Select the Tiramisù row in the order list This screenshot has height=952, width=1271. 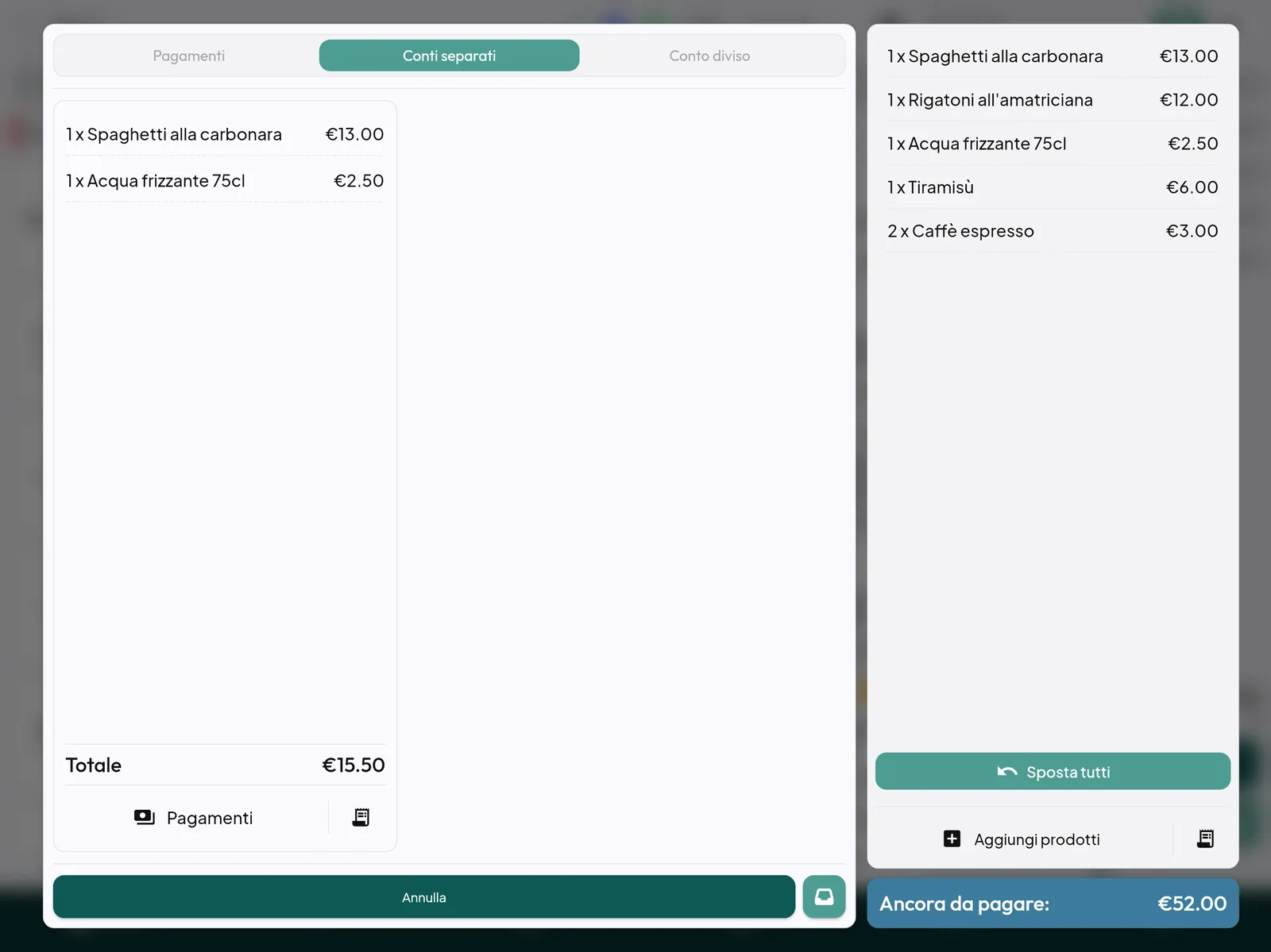click(x=1053, y=187)
